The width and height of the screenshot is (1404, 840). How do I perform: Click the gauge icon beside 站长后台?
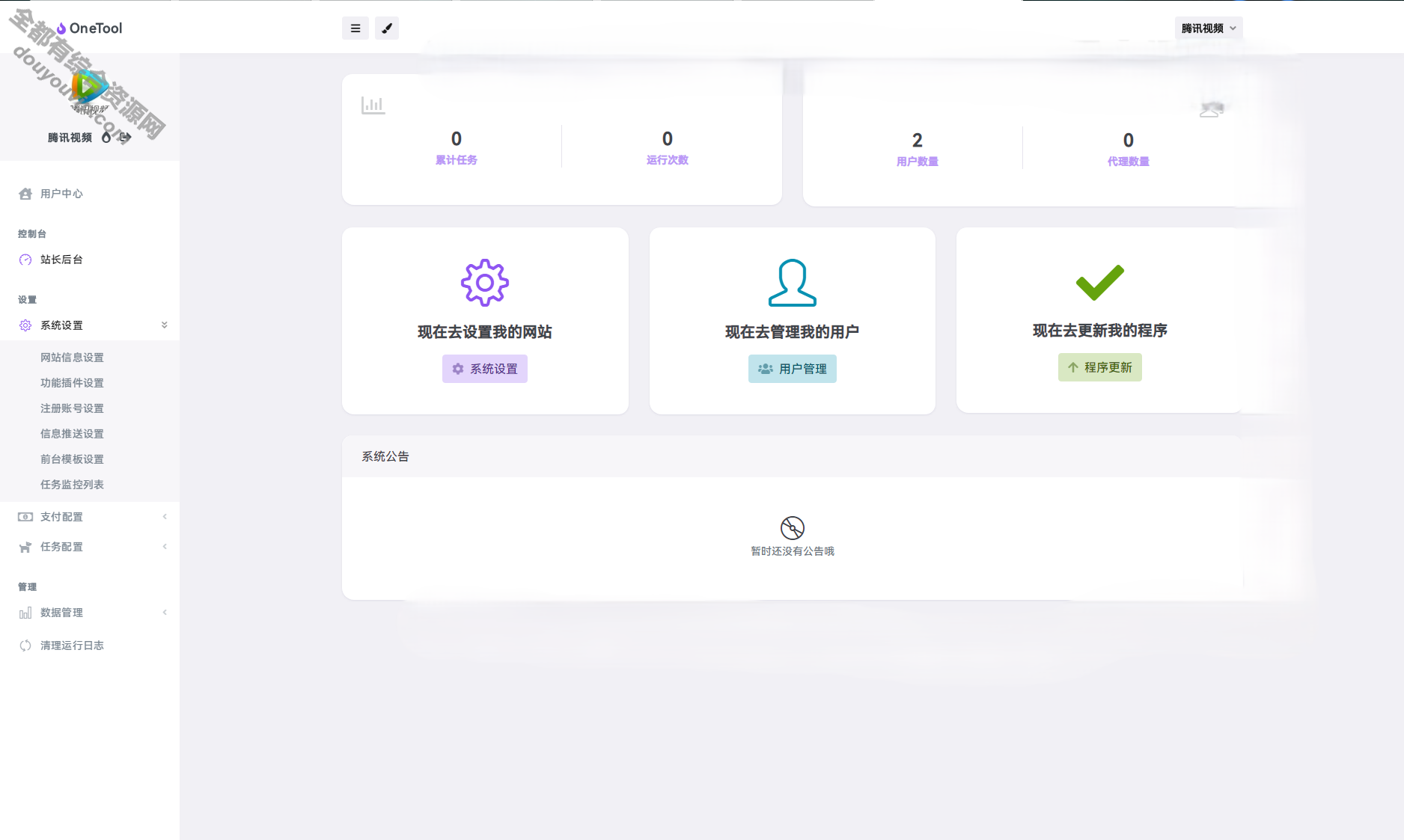25,260
